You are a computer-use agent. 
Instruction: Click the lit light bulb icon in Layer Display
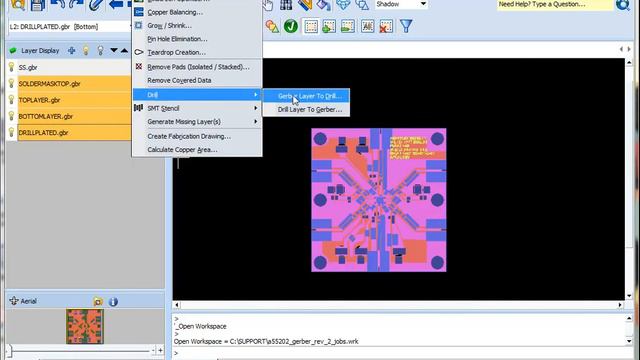pyautogui.click(x=86, y=51)
